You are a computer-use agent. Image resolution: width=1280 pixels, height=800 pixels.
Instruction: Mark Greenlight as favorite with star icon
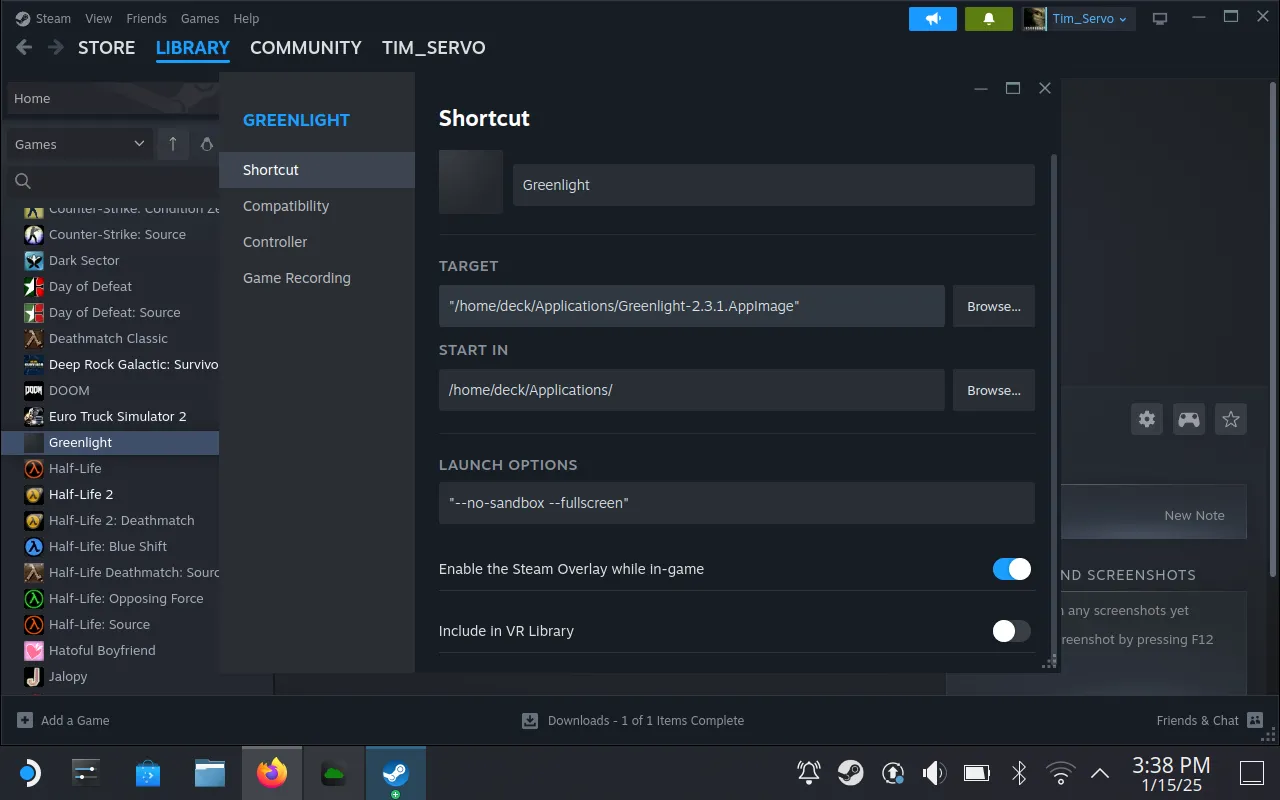[1230, 419]
